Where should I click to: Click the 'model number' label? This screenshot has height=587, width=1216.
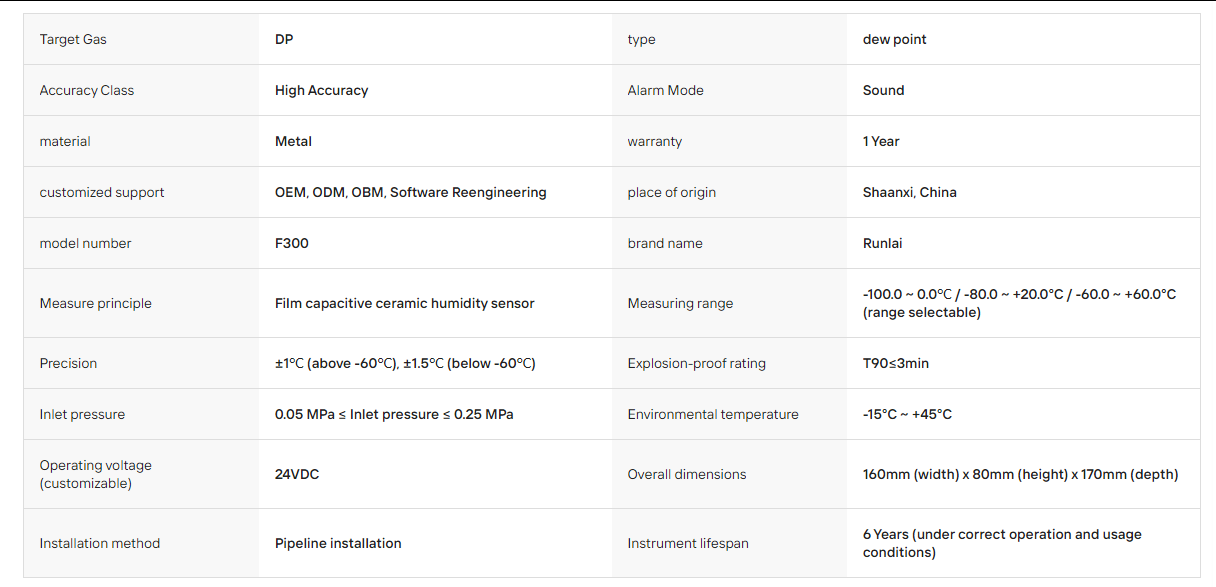click(86, 243)
